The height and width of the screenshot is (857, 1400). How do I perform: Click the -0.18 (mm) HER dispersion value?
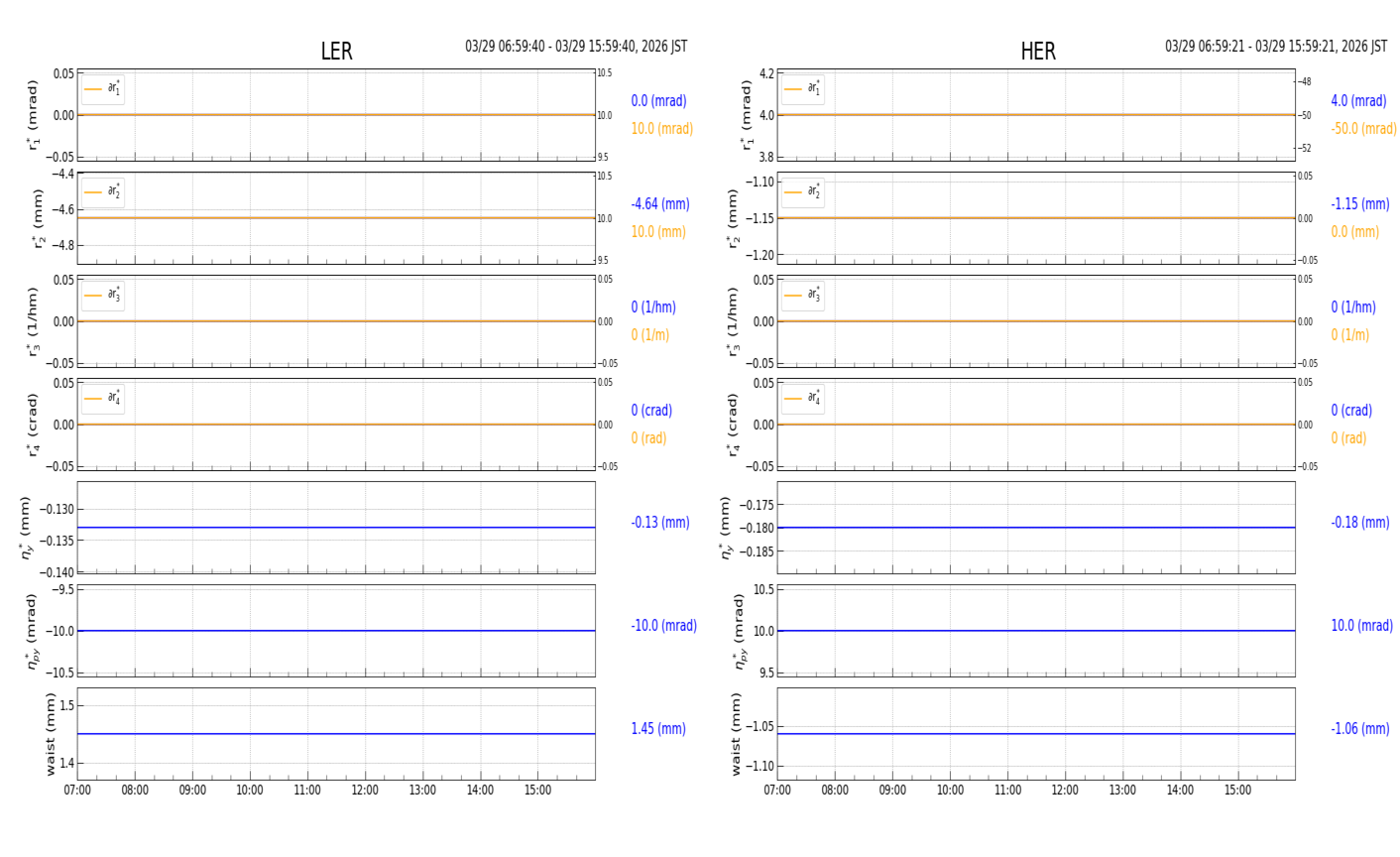1359,523
